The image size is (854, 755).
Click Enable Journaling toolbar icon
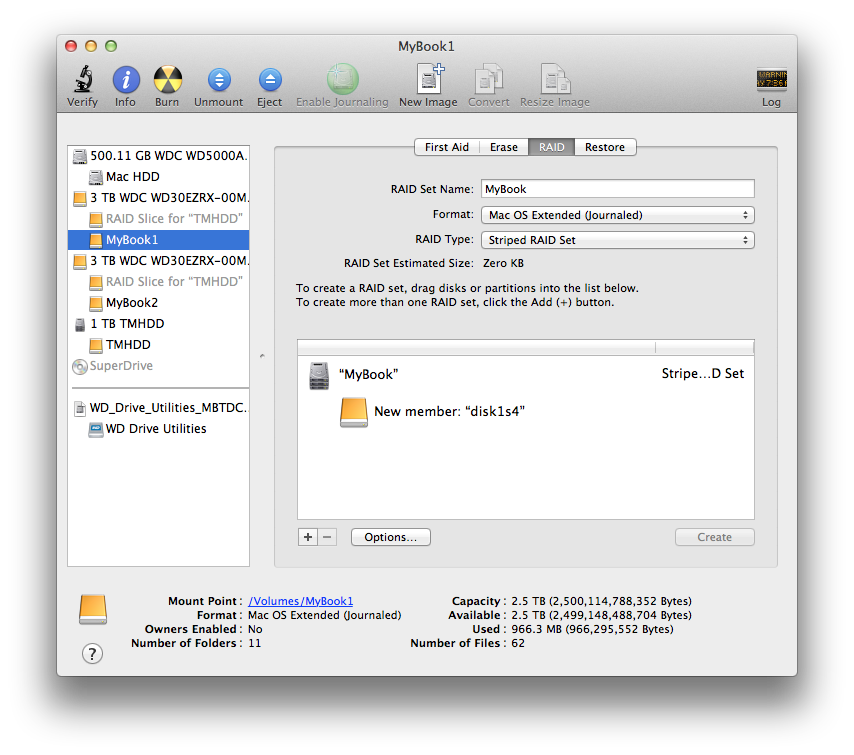(x=343, y=79)
